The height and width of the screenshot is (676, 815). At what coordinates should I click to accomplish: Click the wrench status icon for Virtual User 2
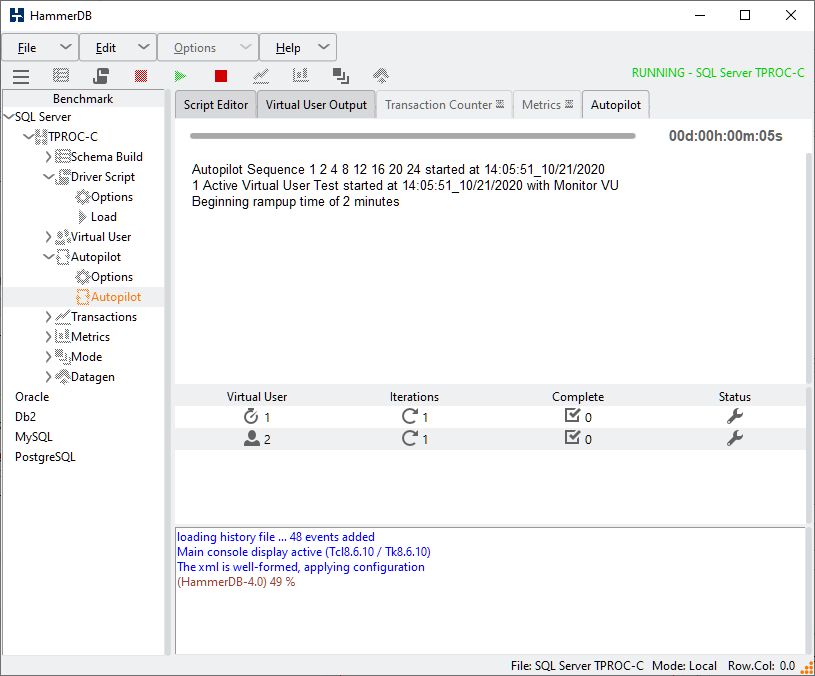point(734,439)
